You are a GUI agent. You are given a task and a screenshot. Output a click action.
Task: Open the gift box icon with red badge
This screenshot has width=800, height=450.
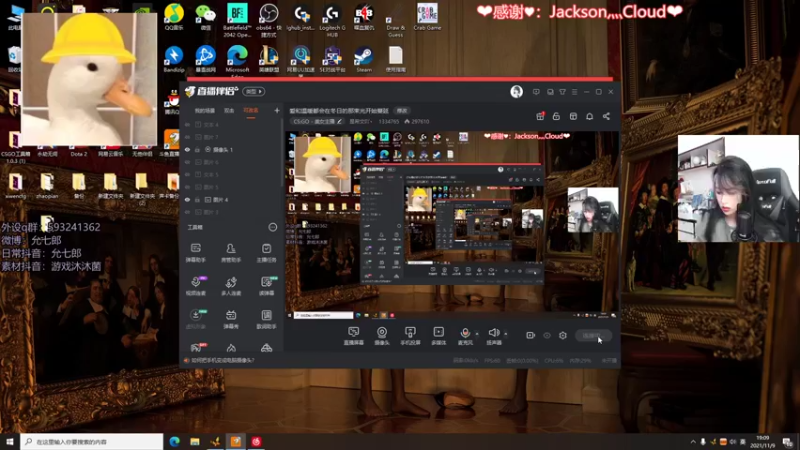pyautogui.click(x=540, y=116)
